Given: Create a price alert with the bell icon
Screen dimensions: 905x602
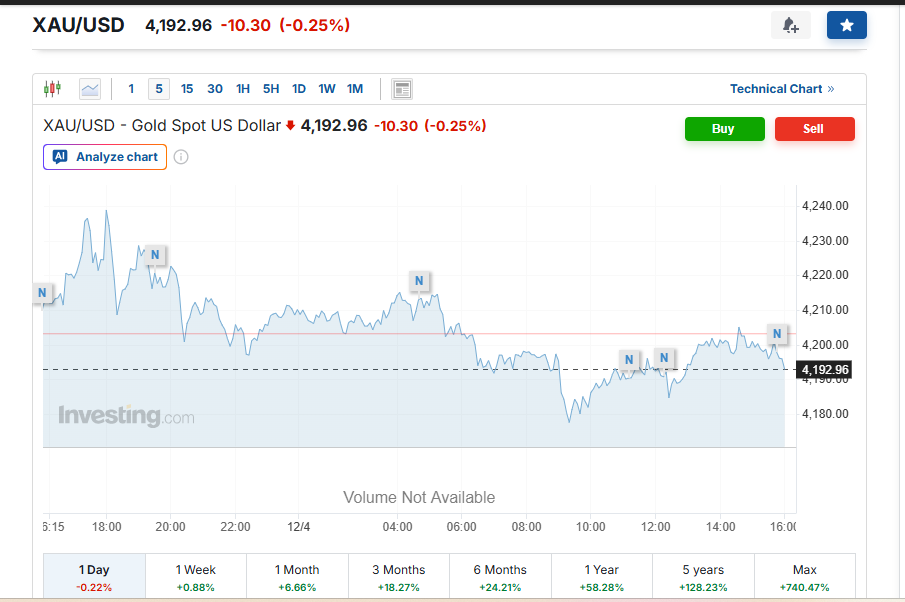Looking at the screenshot, I should [790, 26].
